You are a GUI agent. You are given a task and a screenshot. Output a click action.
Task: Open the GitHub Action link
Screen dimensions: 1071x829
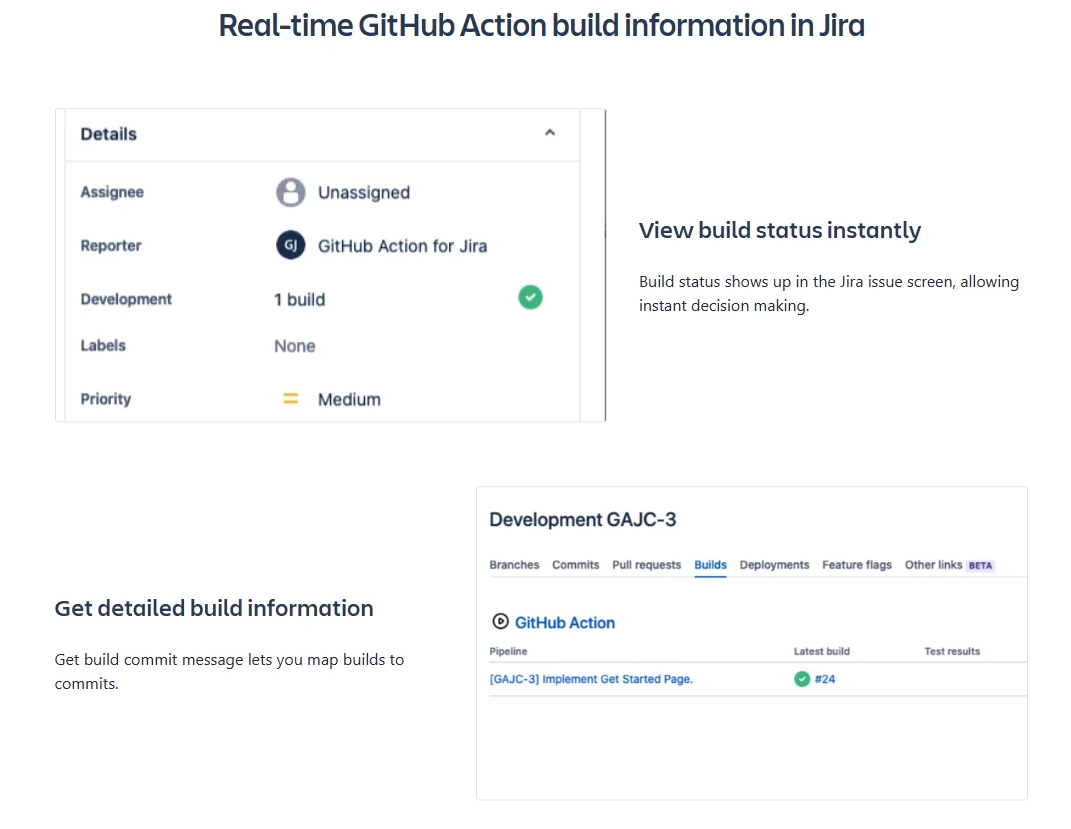click(565, 621)
